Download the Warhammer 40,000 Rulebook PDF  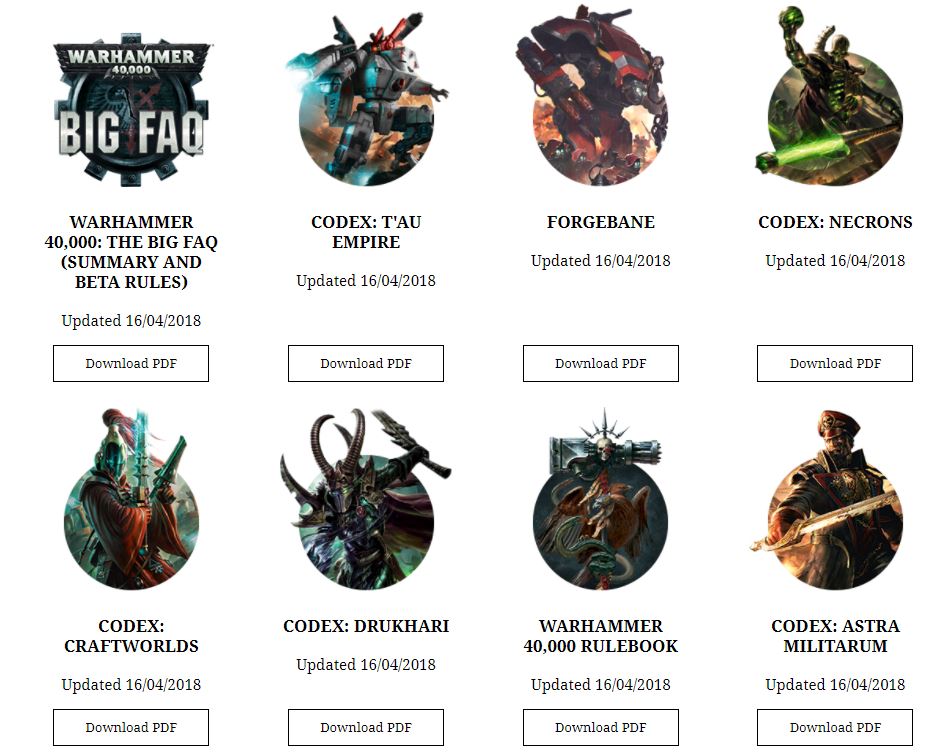click(601, 727)
